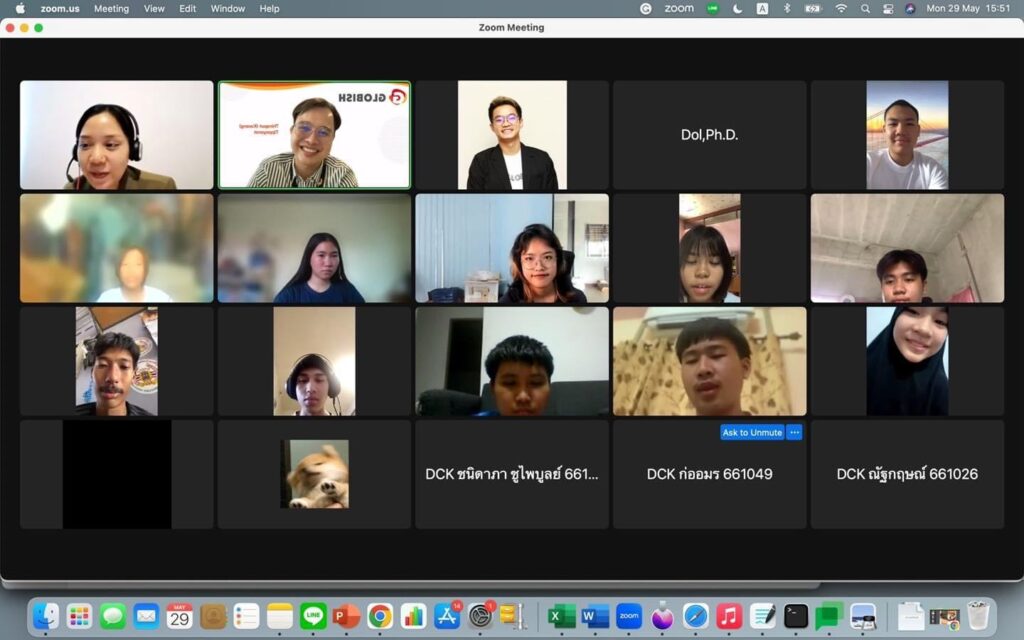Toggle Bluetooth from the menu bar icon
Image resolution: width=1024 pixels, height=640 pixels.
pyautogui.click(x=786, y=8)
